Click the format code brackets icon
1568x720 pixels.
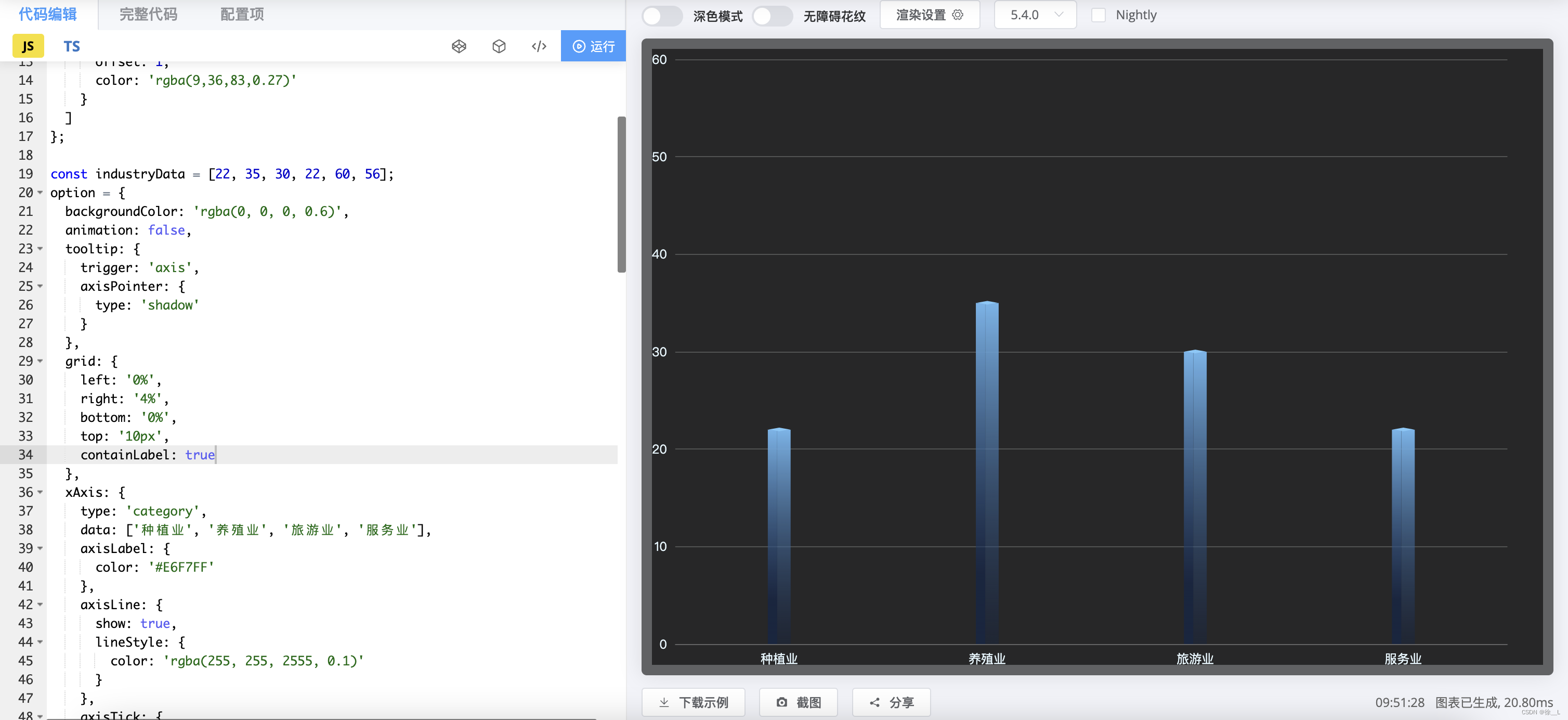pyautogui.click(x=539, y=46)
